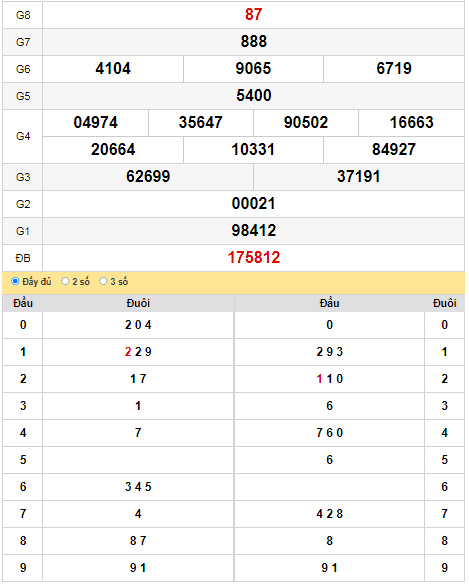Click the G3 number 62699
This screenshot has width=469, height=585.
tap(148, 176)
